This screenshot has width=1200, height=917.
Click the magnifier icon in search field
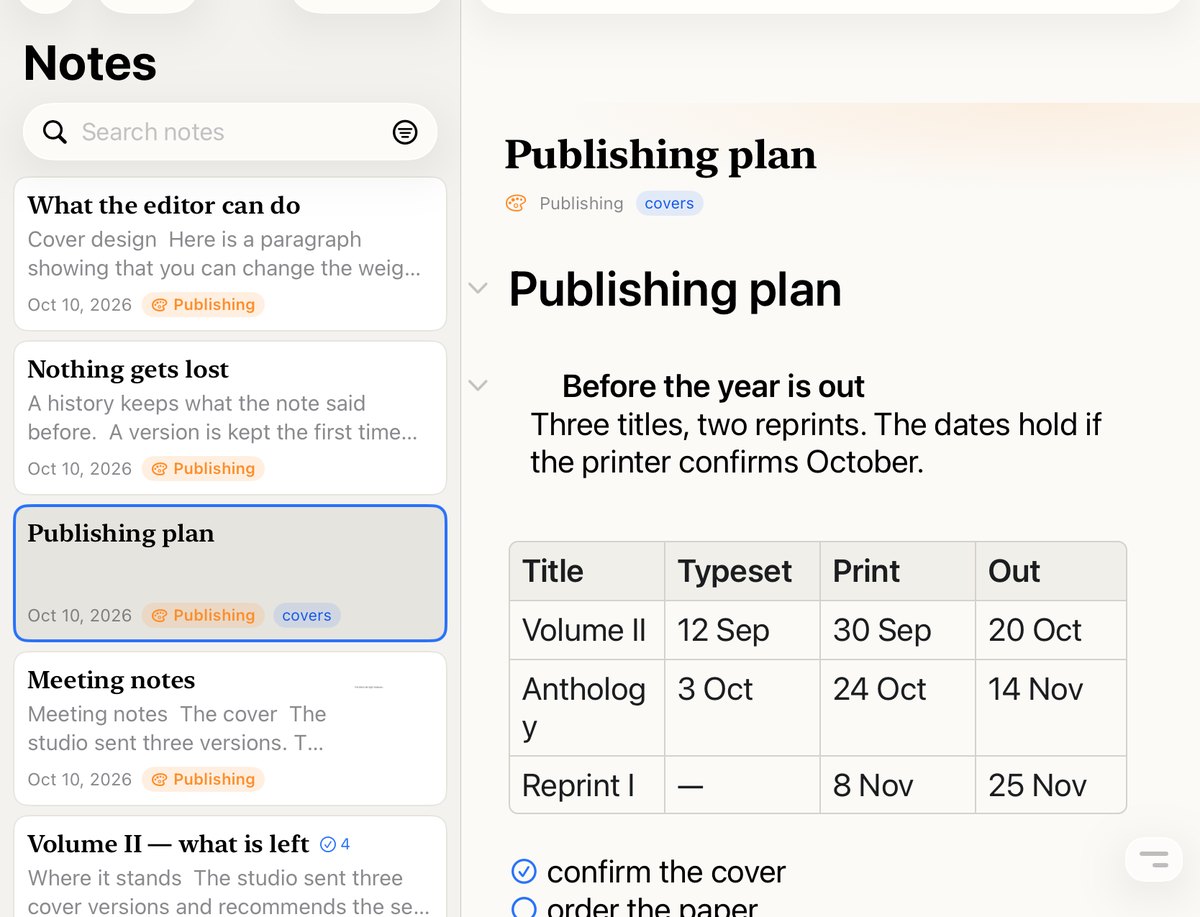55,132
